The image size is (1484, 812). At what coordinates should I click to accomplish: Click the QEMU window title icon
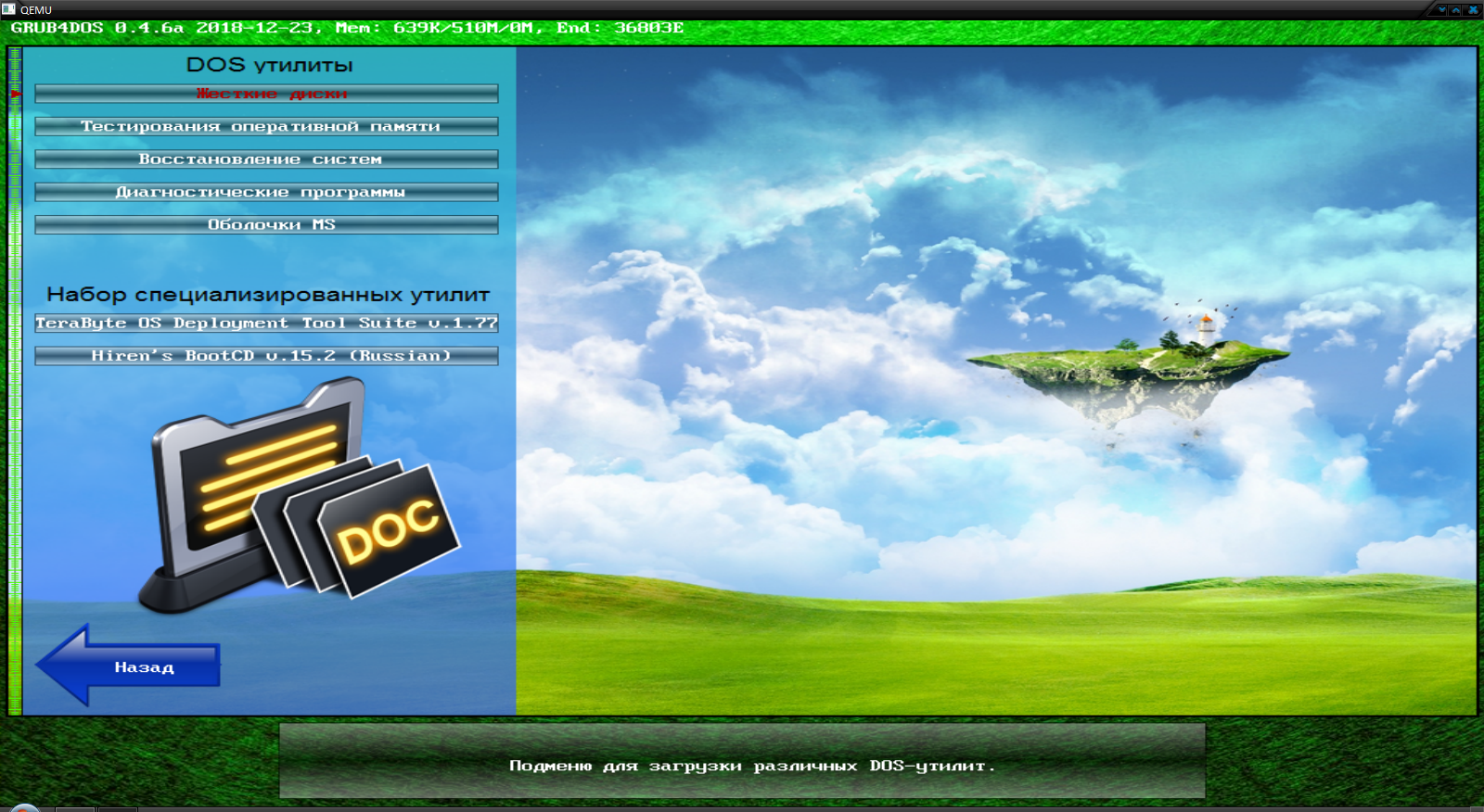[8, 8]
